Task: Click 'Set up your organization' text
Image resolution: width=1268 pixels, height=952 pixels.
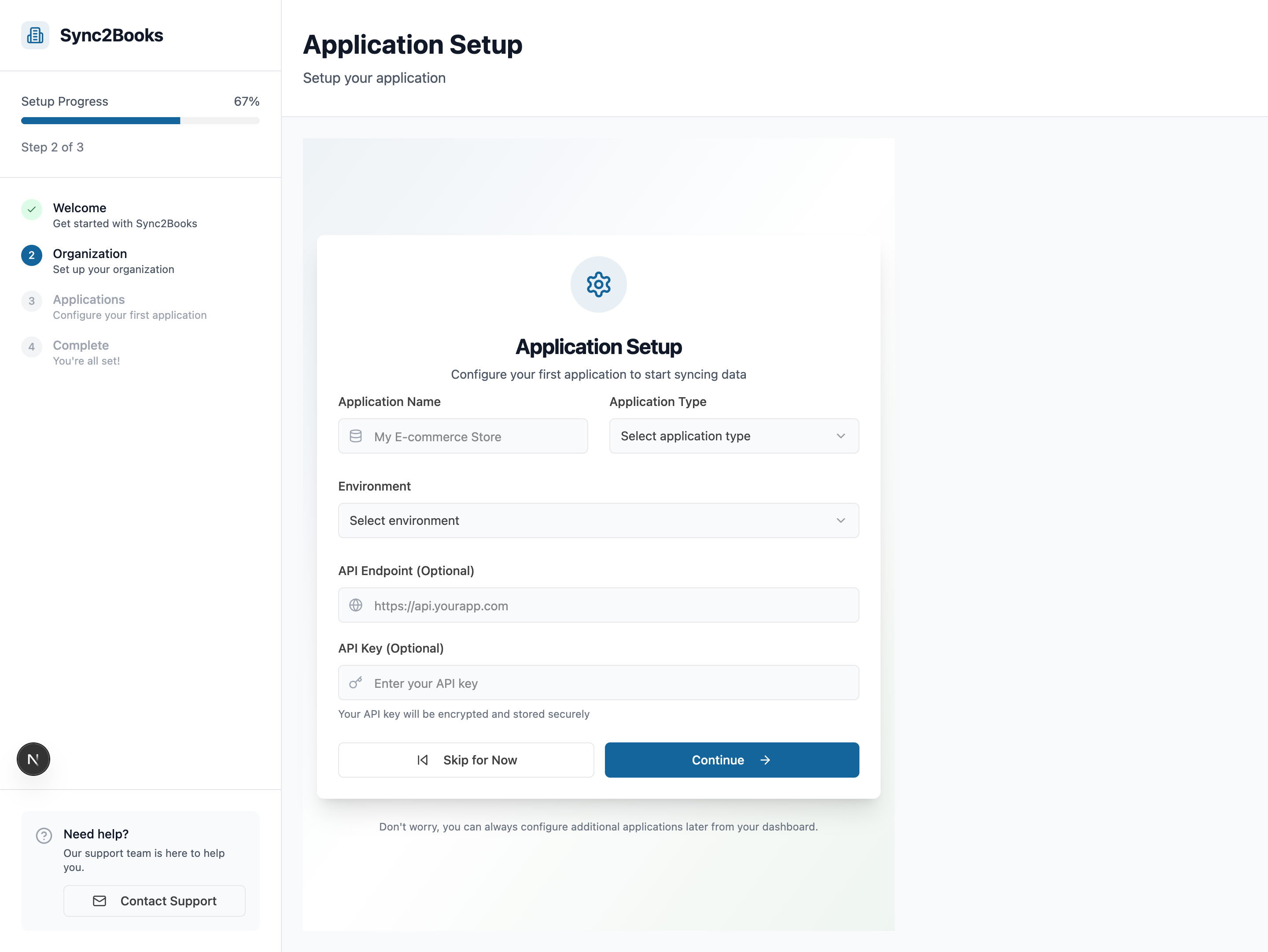Action: (114, 269)
